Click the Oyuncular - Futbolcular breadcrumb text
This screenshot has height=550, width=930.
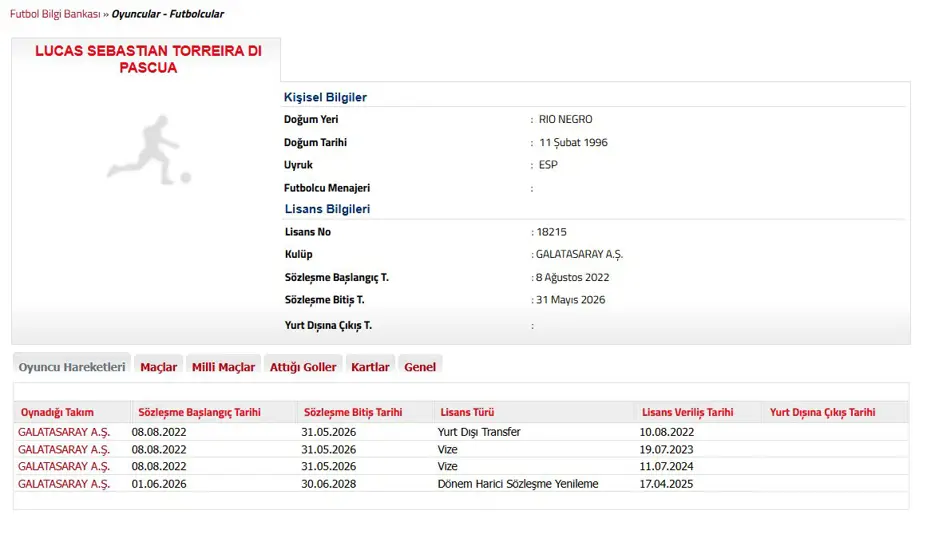tap(167, 14)
